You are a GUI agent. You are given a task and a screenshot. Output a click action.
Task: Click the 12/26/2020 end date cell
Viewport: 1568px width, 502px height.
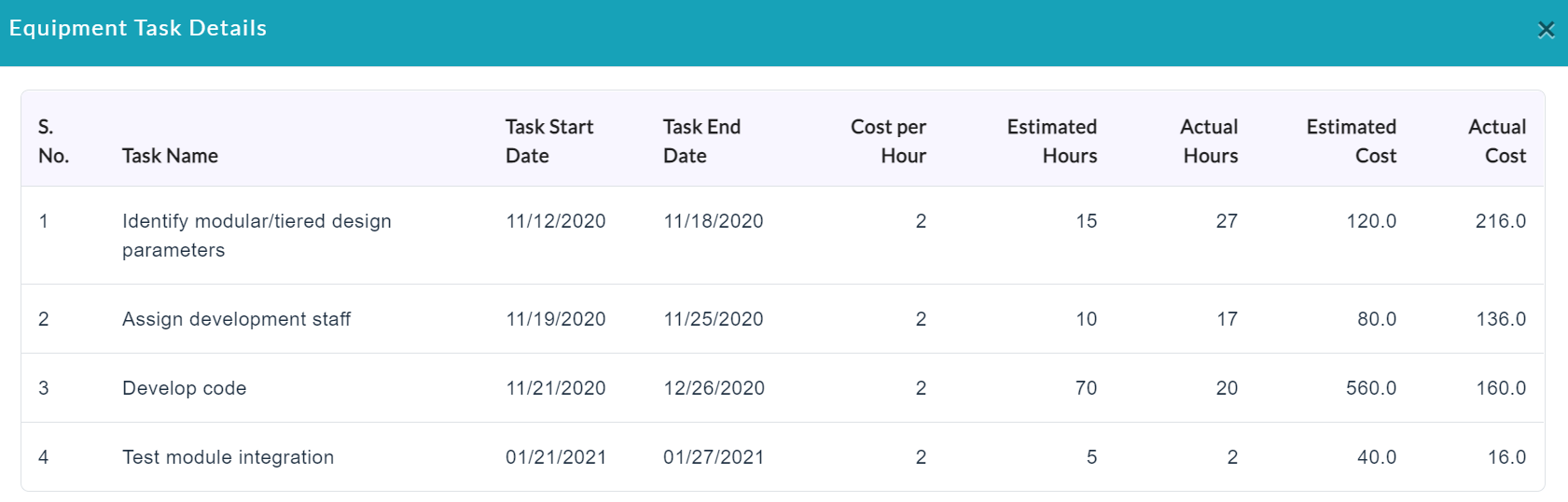coord(714,388)
